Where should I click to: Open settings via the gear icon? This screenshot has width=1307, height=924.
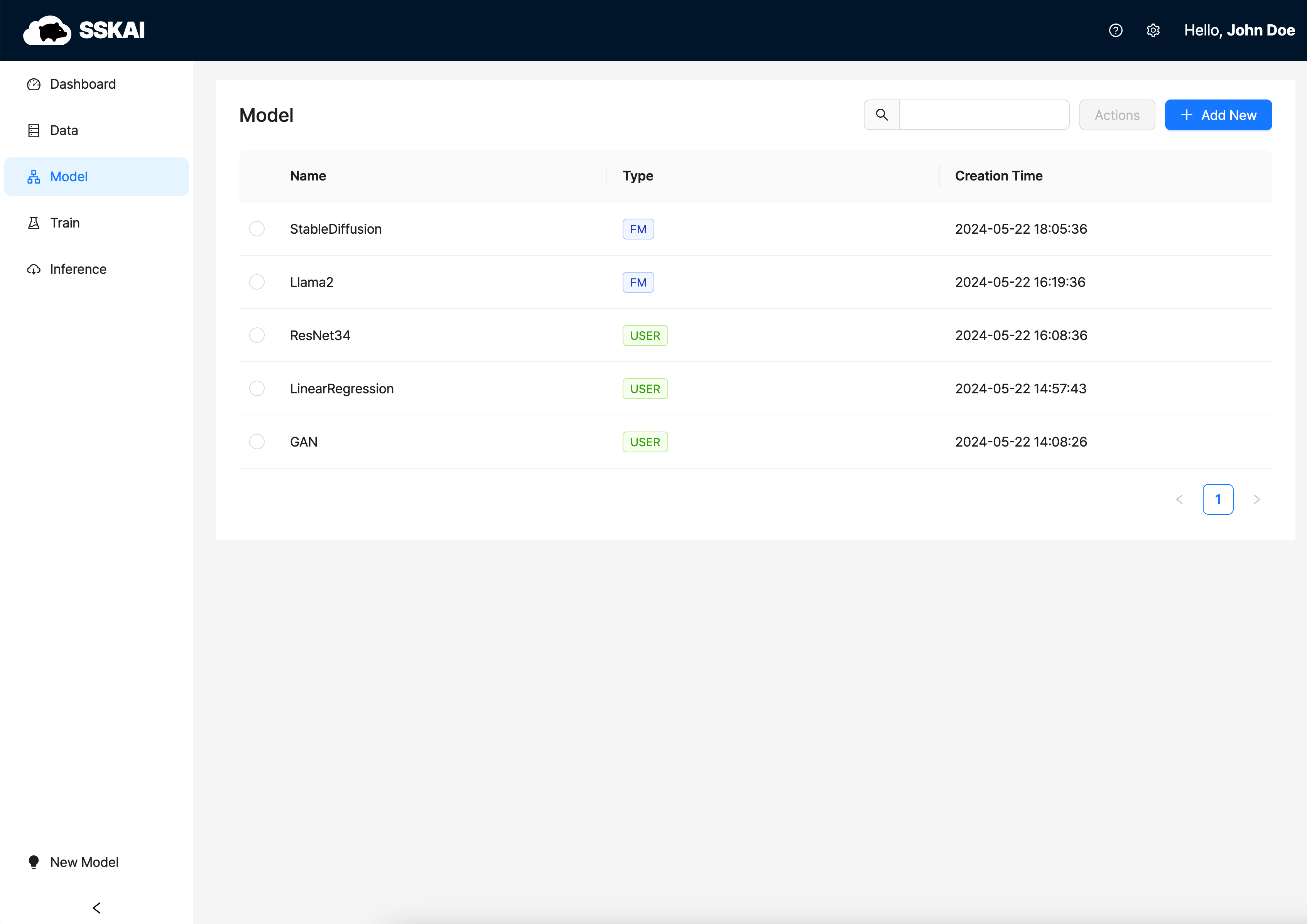1153,30
